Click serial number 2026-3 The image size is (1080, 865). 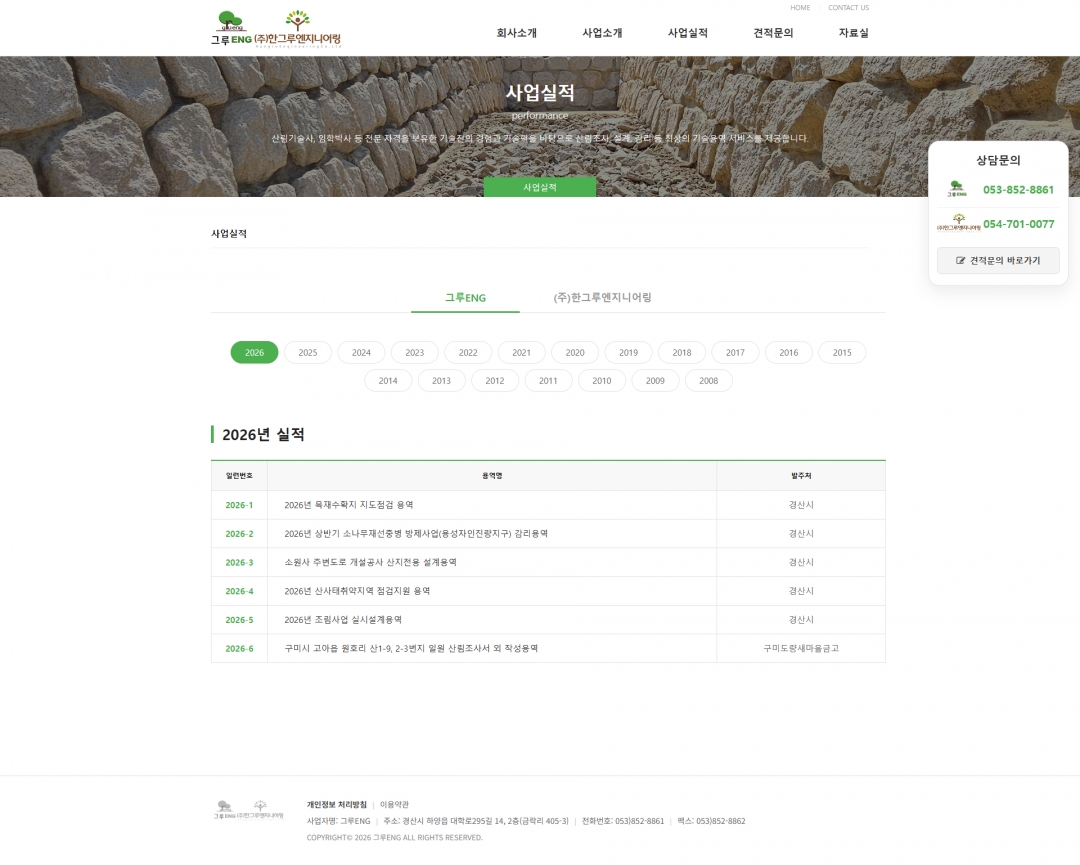[x=239, y=563]
